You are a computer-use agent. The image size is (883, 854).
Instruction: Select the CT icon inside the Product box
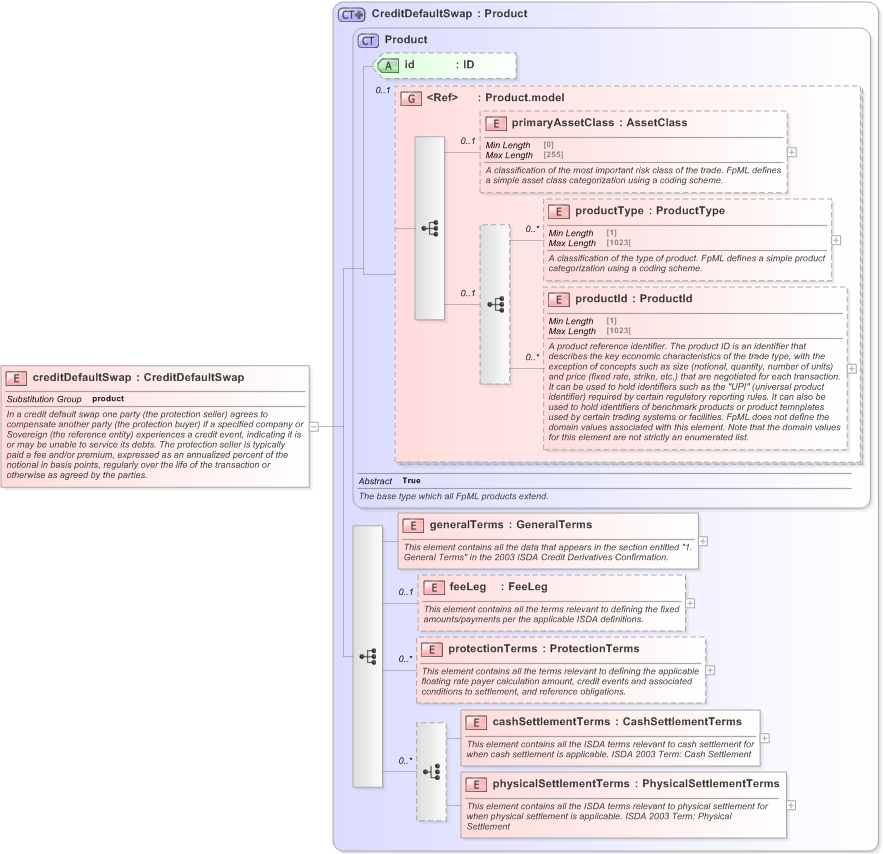pos(368,40)
